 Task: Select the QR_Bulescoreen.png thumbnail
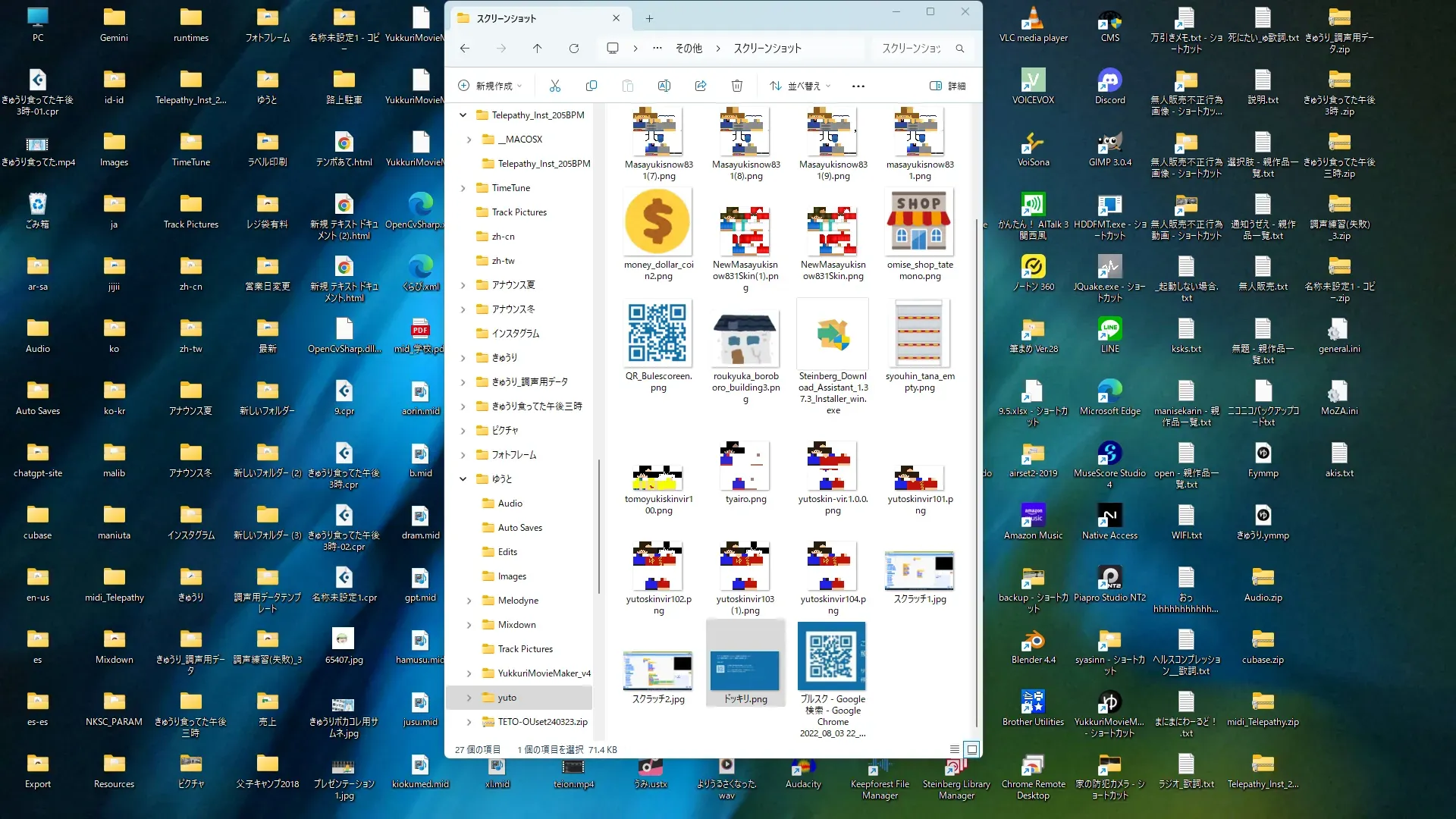(x=657, y=334)
